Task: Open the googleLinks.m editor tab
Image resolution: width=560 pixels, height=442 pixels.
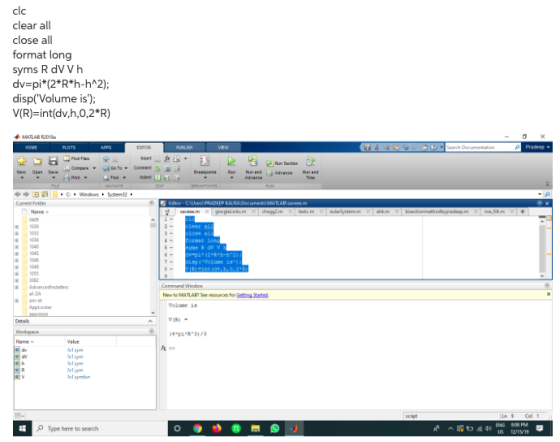Action: point(231,212)
